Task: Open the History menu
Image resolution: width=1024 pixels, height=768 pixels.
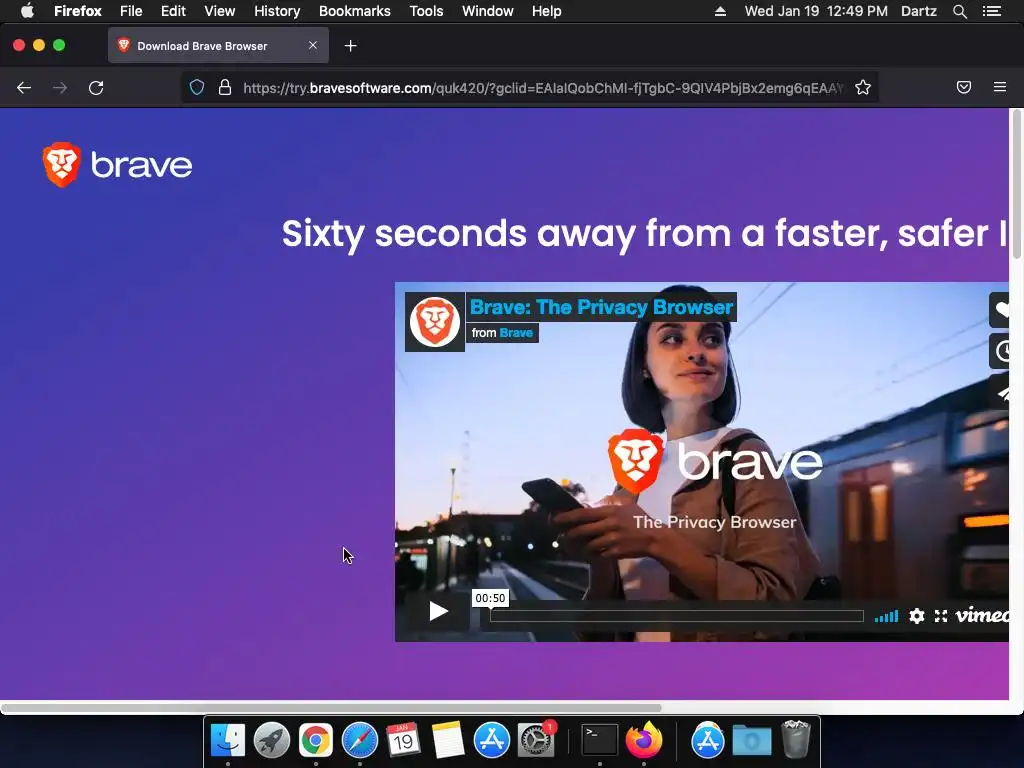Action: [x=277, y=11]
